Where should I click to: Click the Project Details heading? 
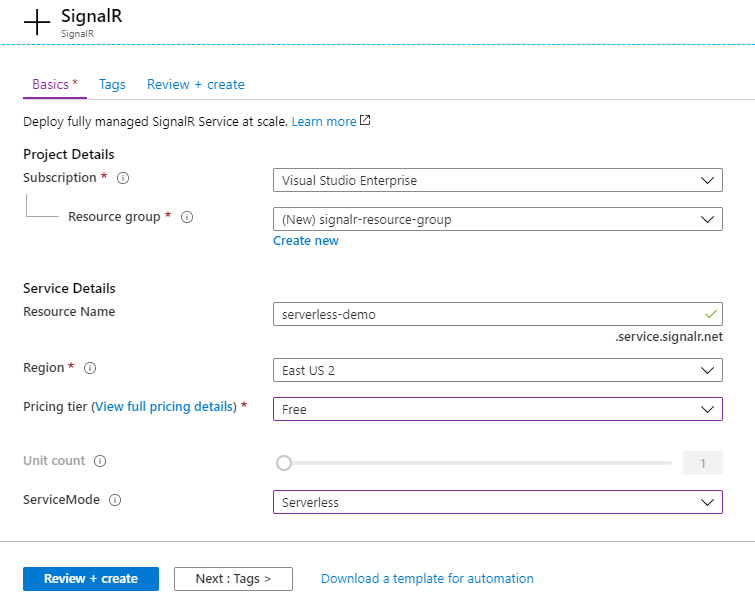point(69,155)
